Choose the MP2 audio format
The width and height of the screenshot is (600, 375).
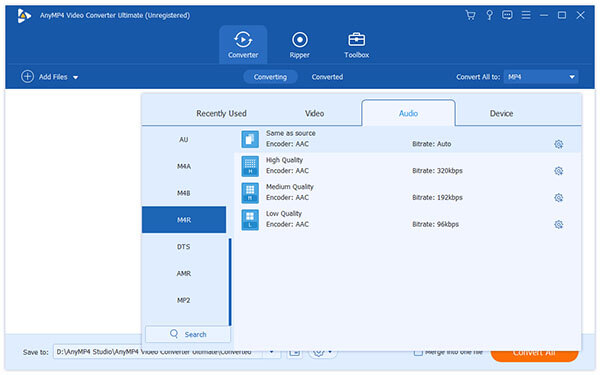pyautogui.click(x=184, y=300)
